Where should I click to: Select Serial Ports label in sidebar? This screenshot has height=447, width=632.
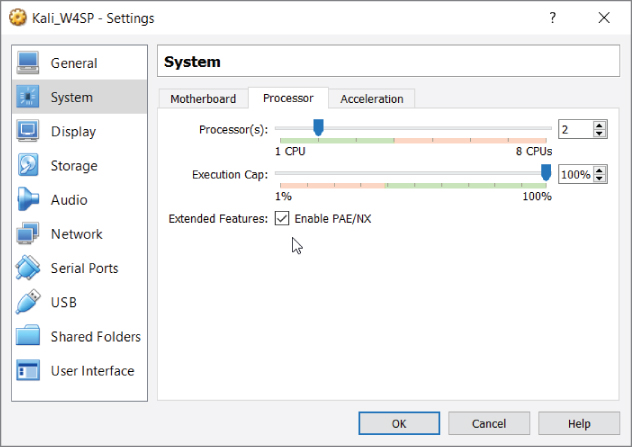pyautogui.click(x=85, y=268)
